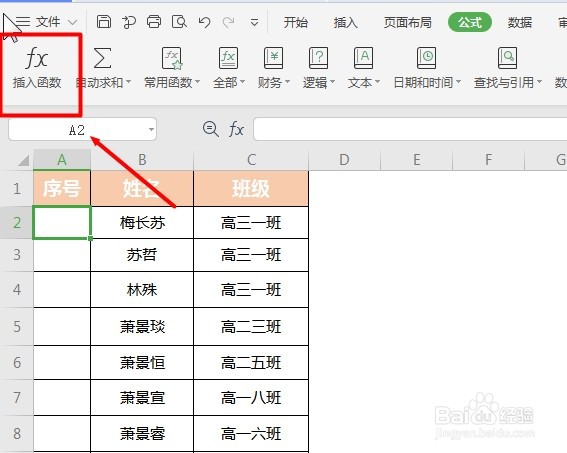Expand the 逻辑 dropdown arrow
This screenshot has height=453, width=567.
point(332,82)
